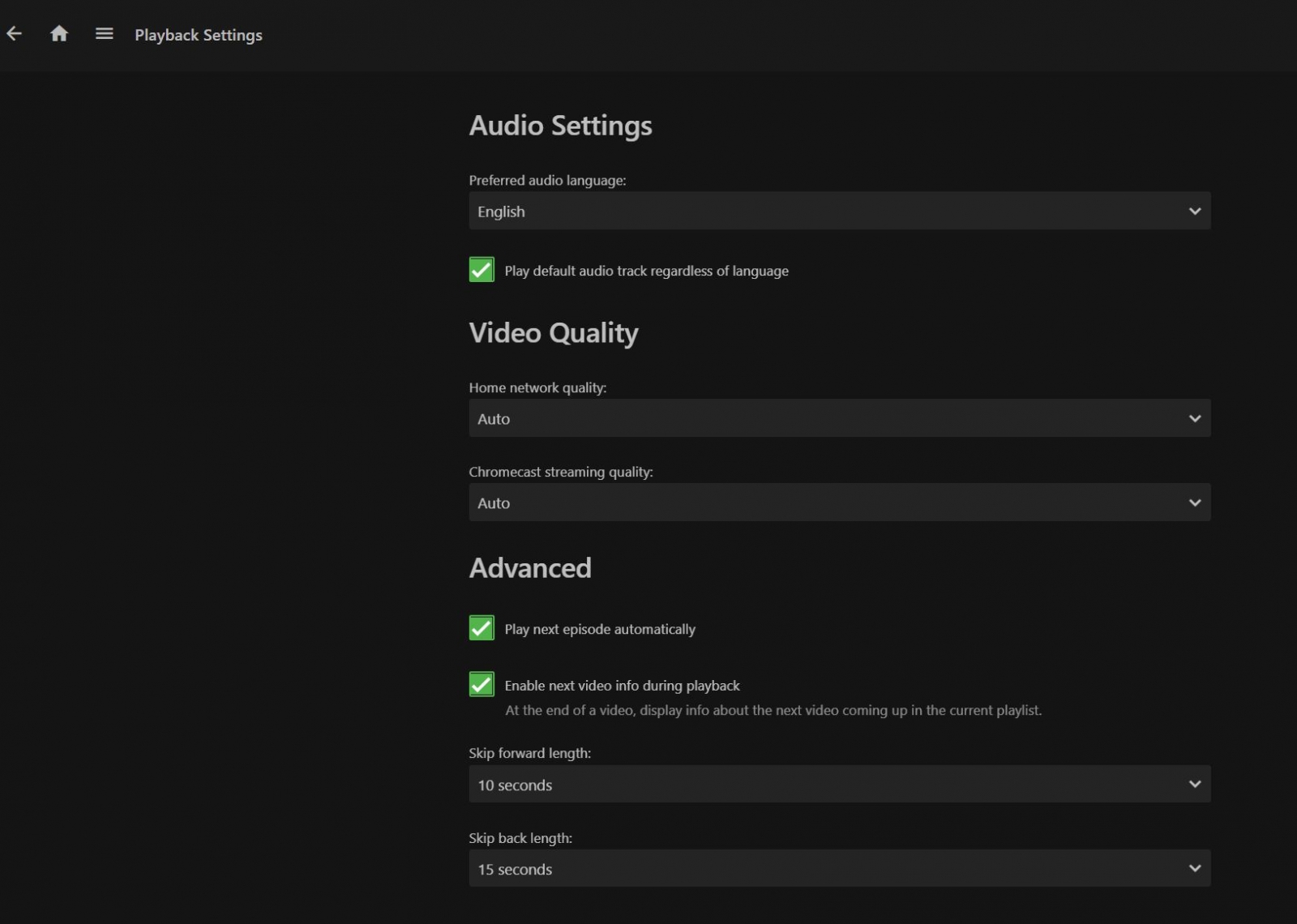The width and height of the screenshot is (1297, 924).
Task: Click chevron arrow on Skip forward length
Action: pyautogui.click(x=1194, y=785)
